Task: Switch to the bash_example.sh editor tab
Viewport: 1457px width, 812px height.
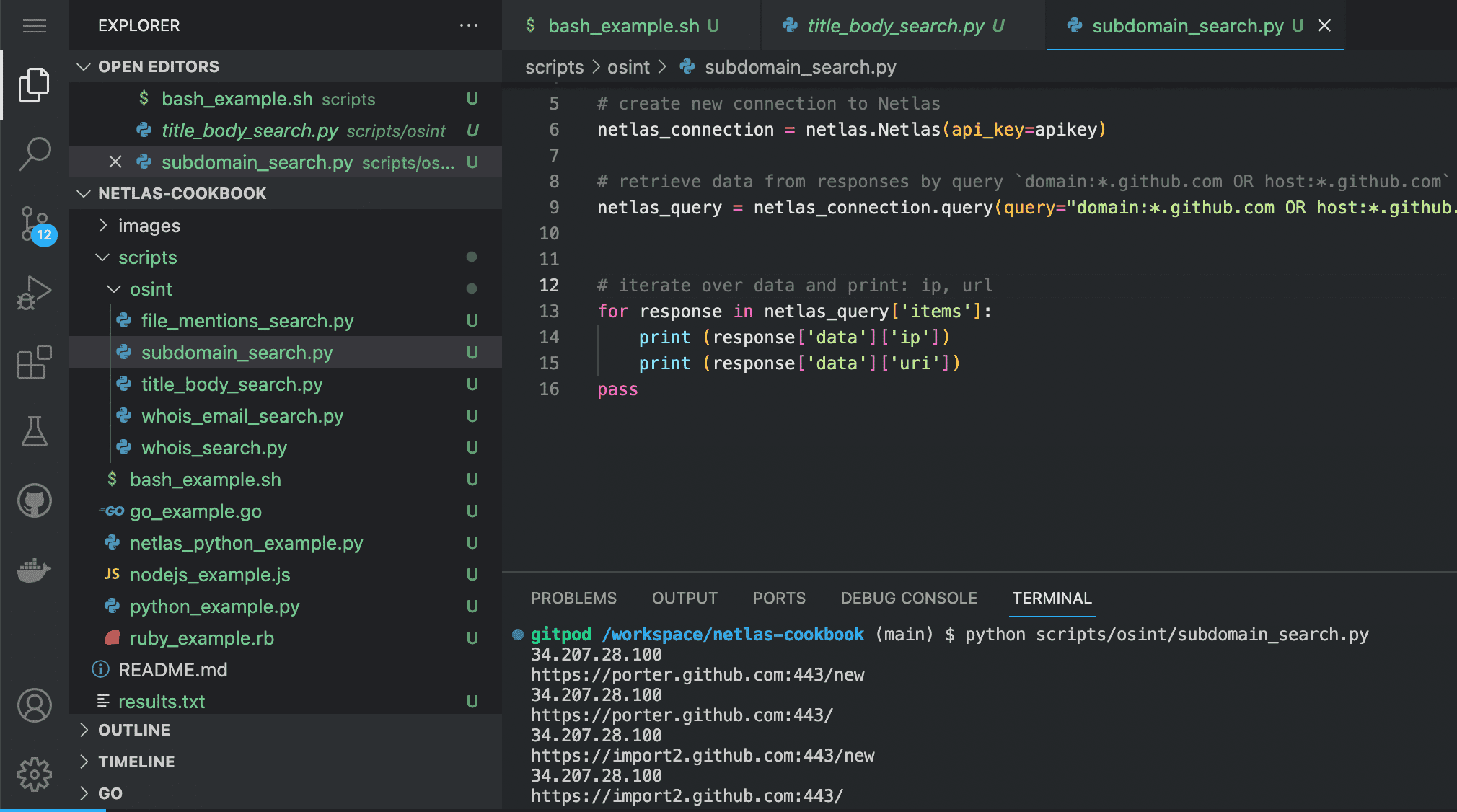Action: [x=623, y=26]
